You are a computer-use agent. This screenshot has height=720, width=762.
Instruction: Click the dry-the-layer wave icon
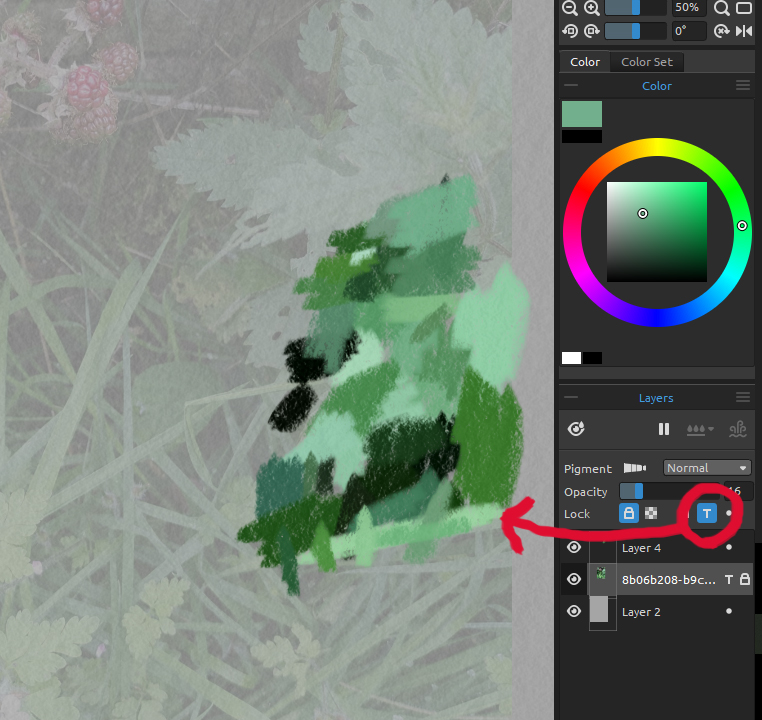(738, 429)
